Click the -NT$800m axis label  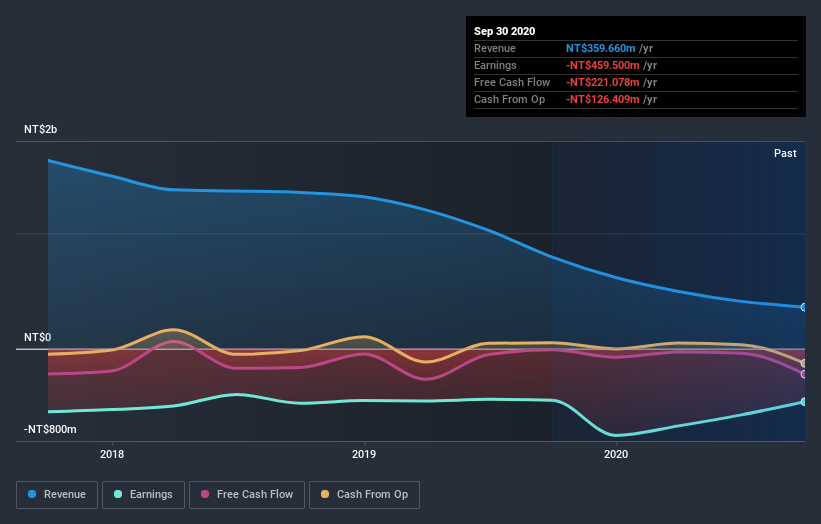coord(50,429)
